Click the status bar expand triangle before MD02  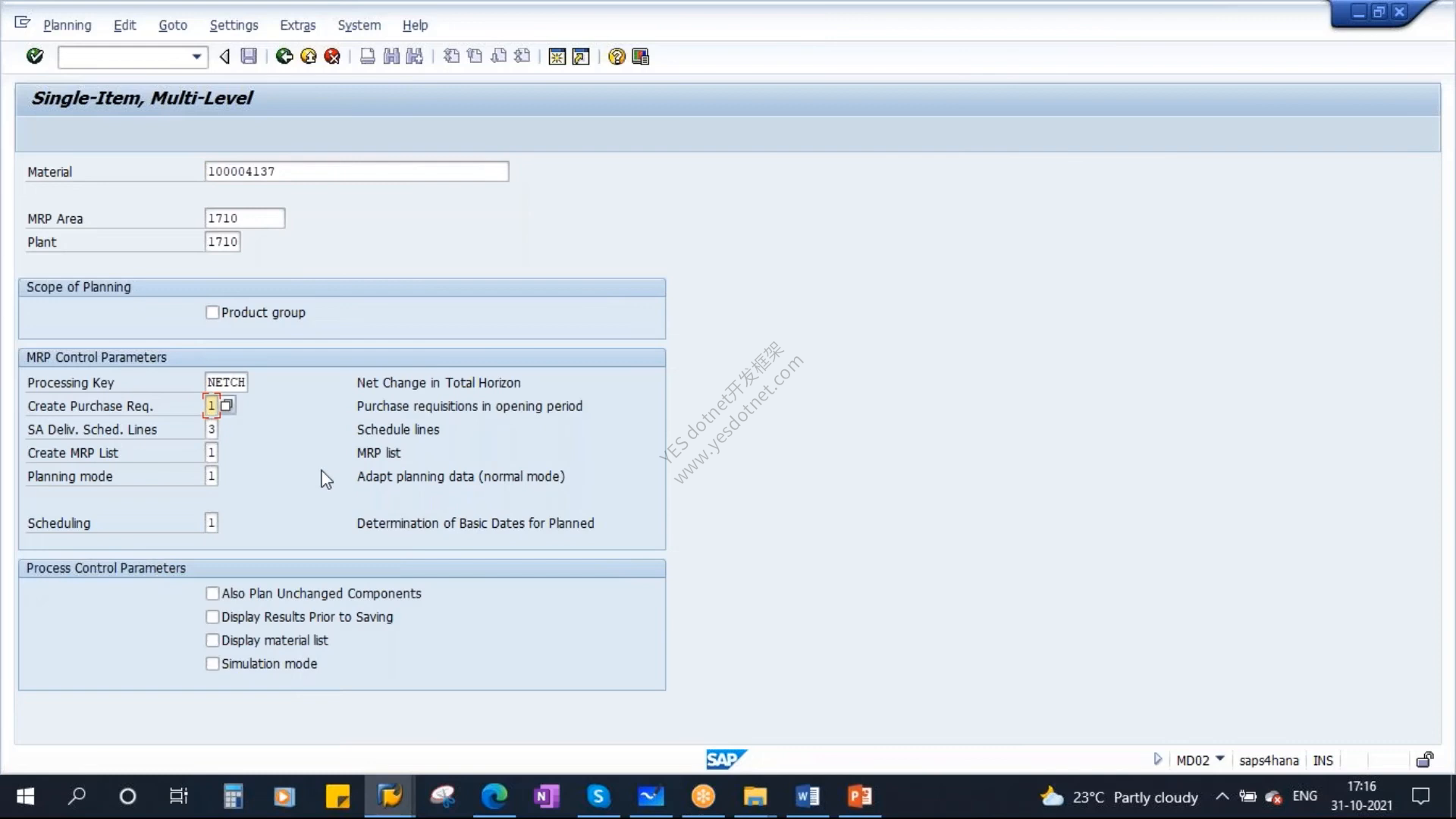pos(1157,759)
